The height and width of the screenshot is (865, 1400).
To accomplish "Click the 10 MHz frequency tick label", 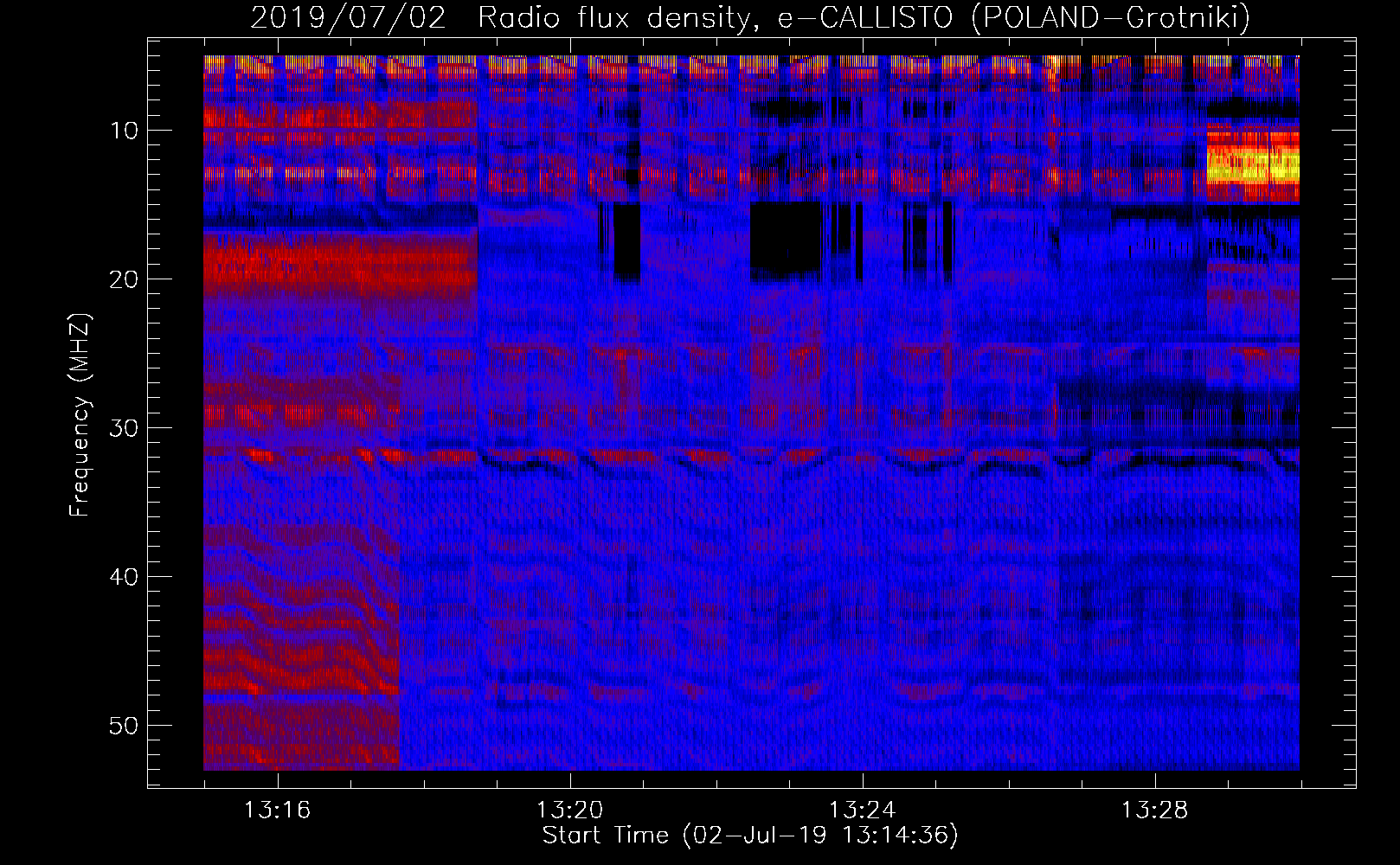I will [x=124, y=131].
